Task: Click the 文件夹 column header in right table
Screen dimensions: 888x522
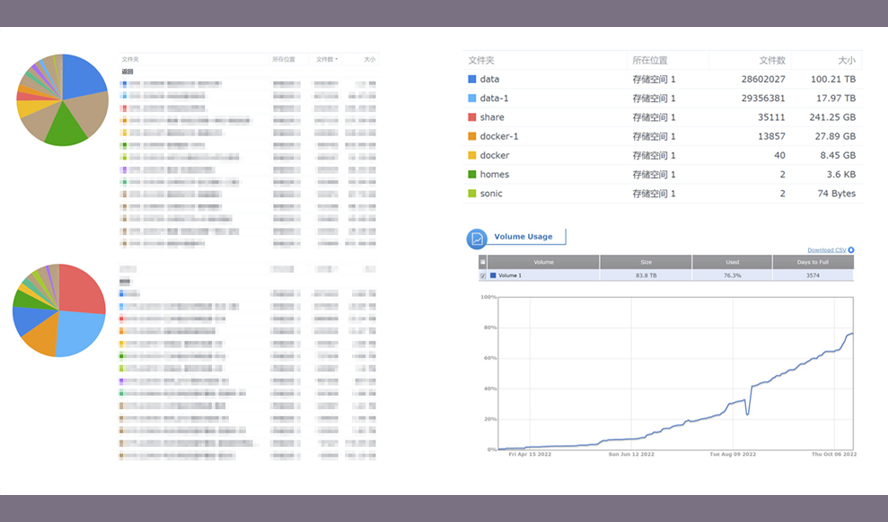Action: [x=482, y=60]
